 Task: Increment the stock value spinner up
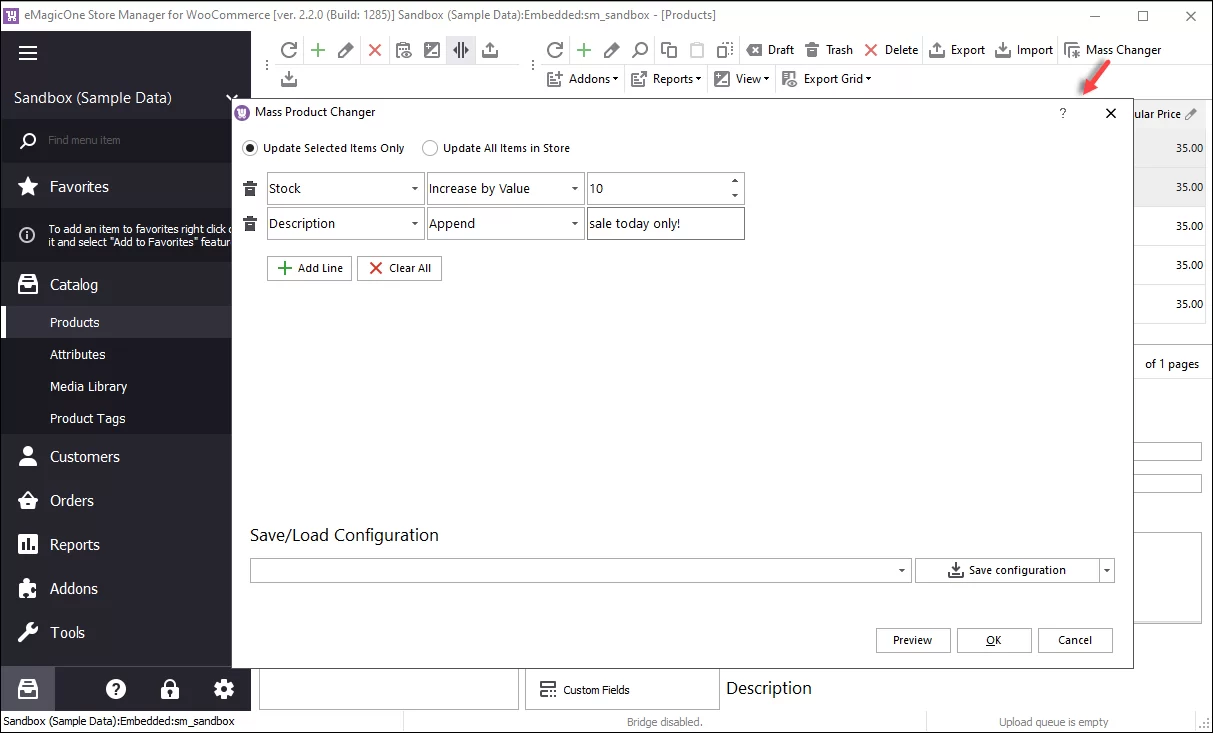pos(735,182)
